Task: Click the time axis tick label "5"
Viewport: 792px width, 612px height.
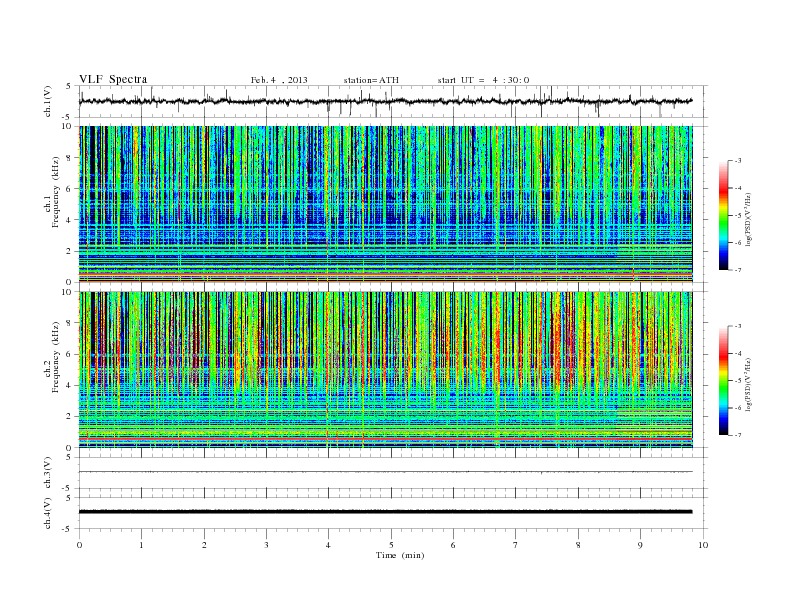Action: pos(391,545)
